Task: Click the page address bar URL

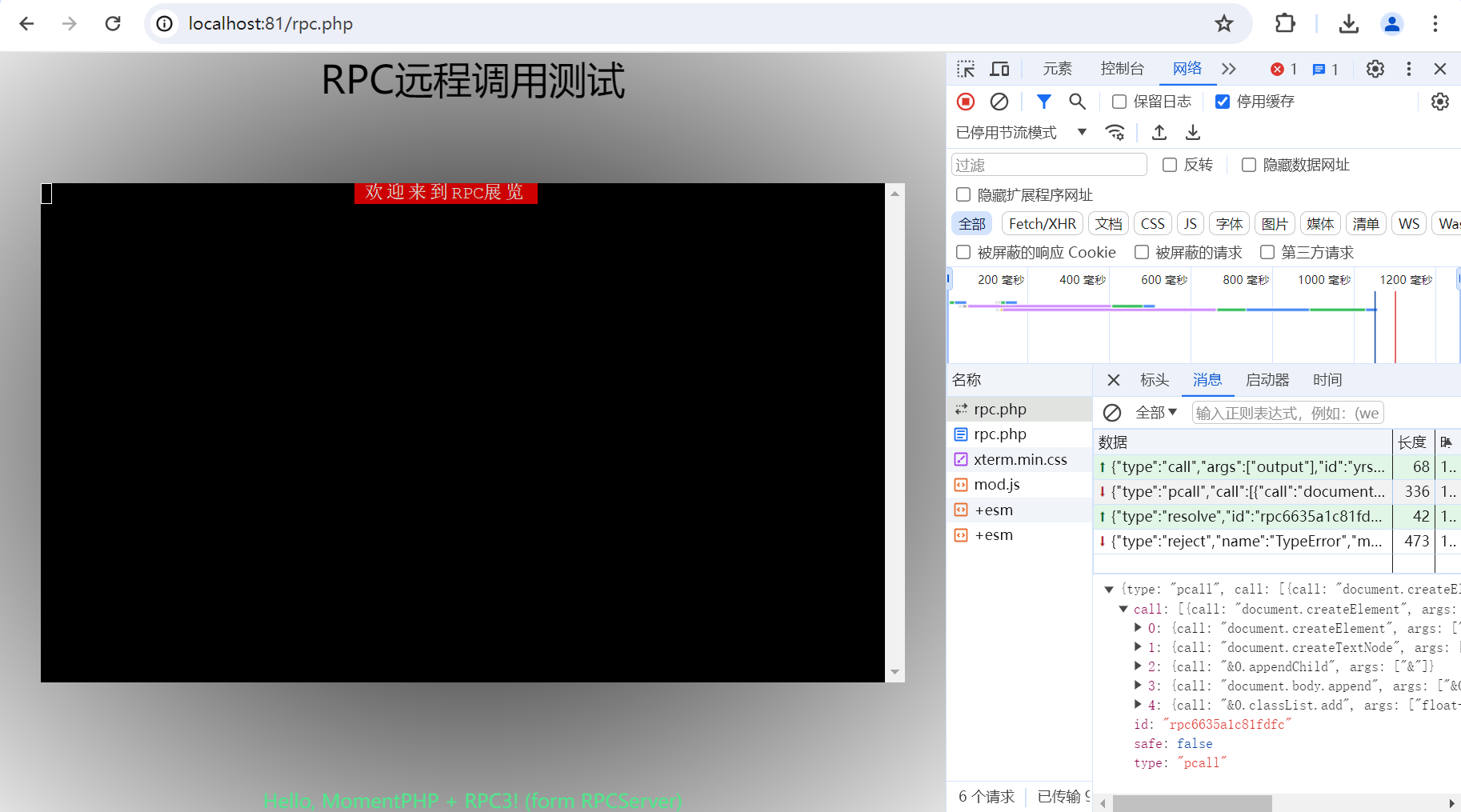Action: pyautogui.click(x=270, y=24)
